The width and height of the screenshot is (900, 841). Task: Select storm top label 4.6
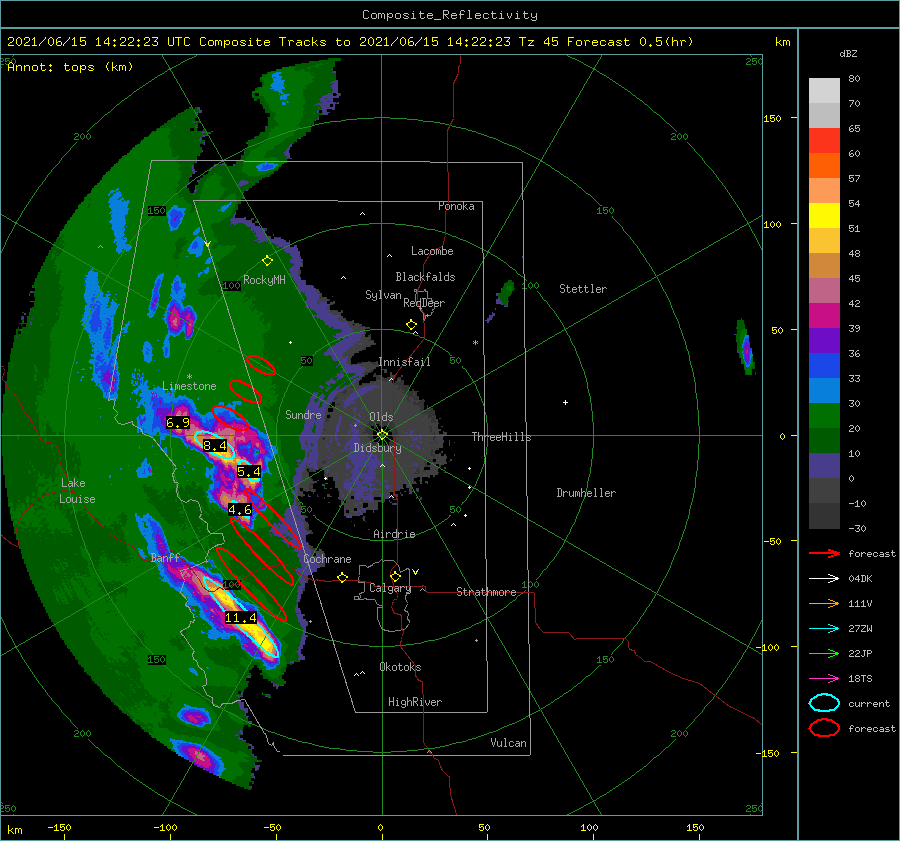tap(240, 510)
